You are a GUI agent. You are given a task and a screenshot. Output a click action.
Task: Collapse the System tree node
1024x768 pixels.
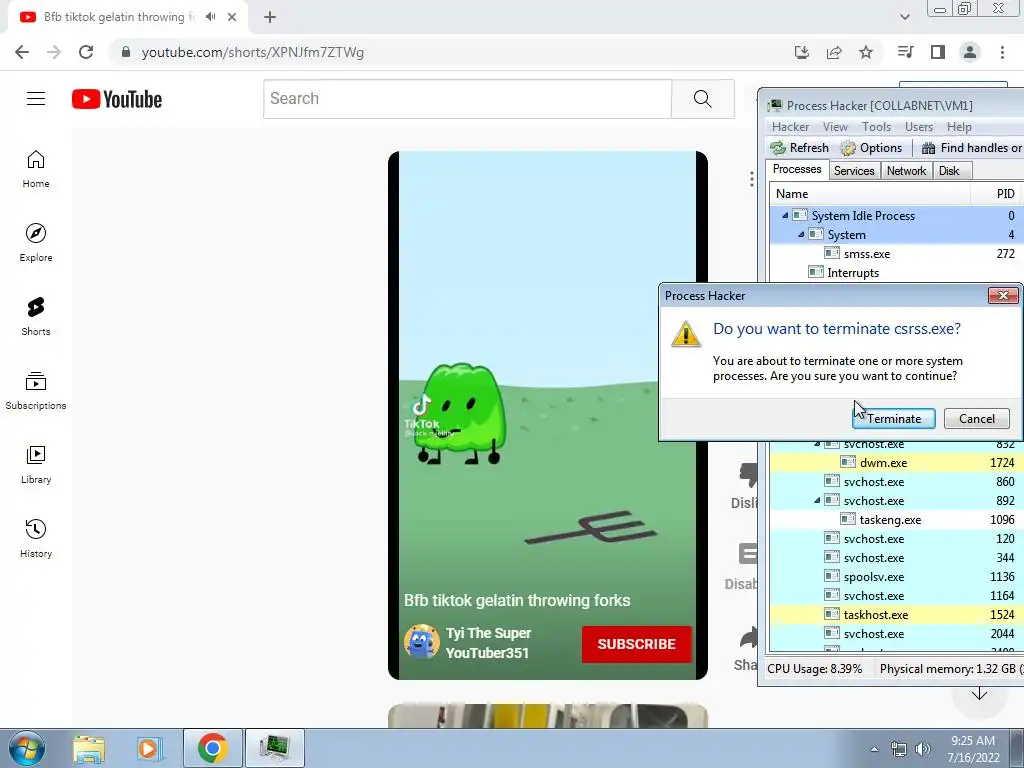click(x=801, y=234)
